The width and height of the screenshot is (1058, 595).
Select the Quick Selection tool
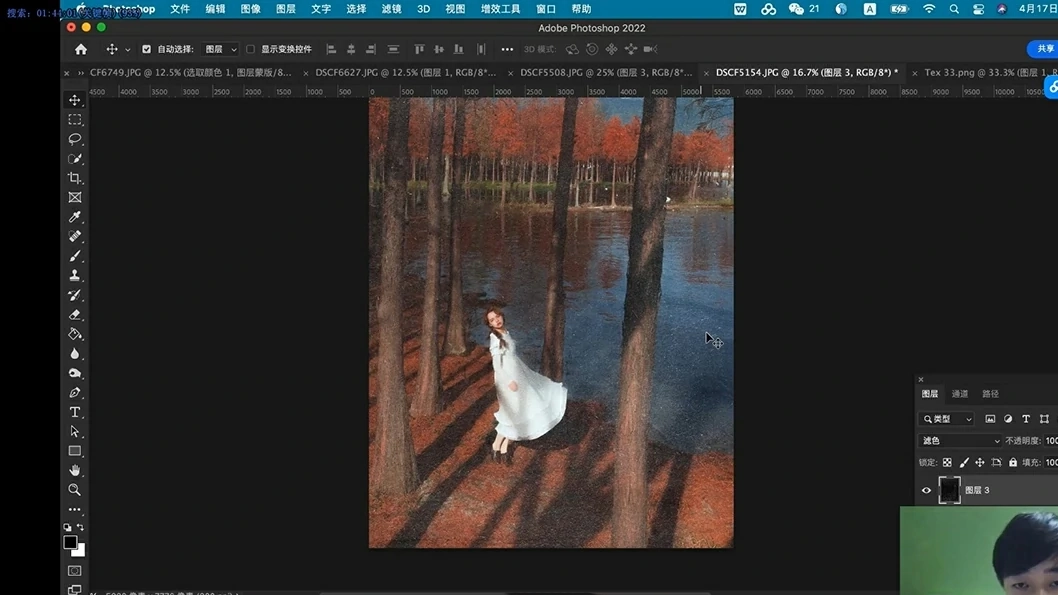(x=75, y=159)
